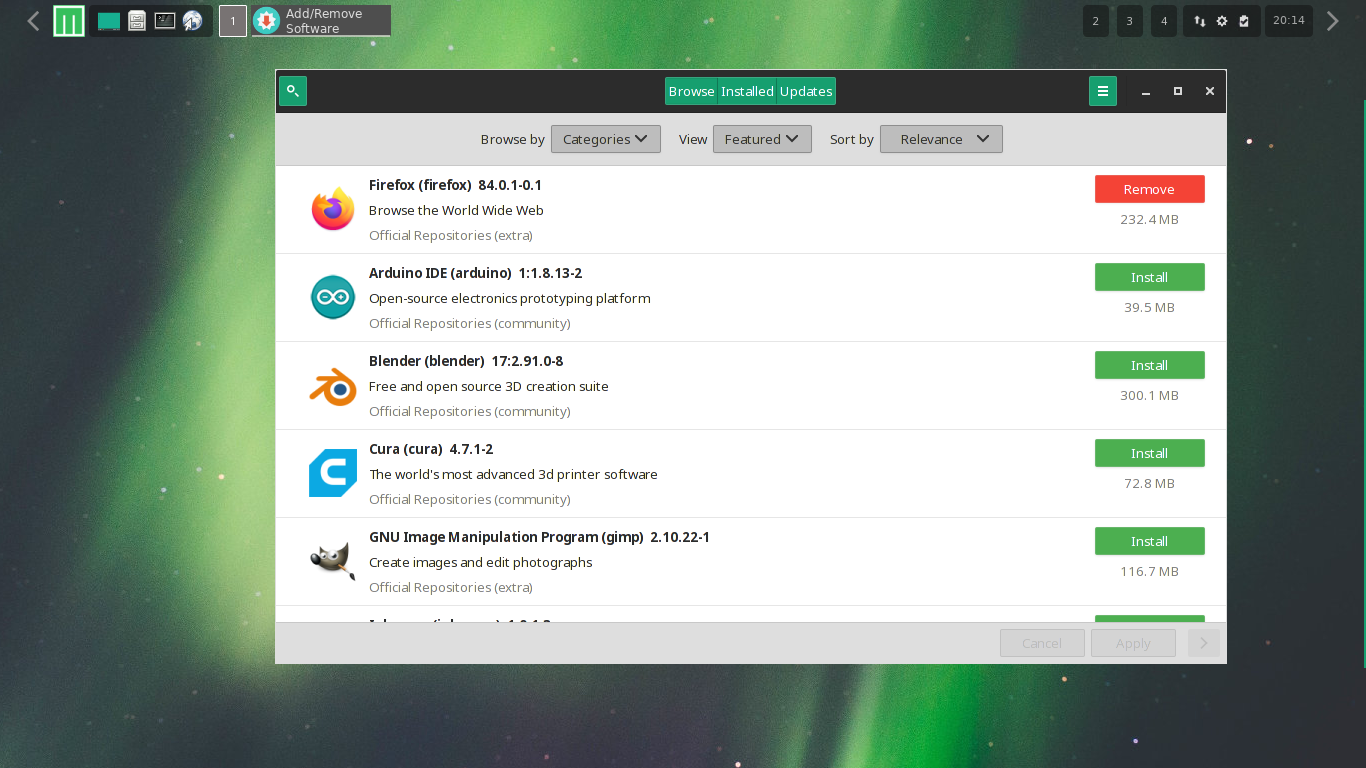Screen dimensions: 1366x768
Task: Switch to workspace 2
Action: (x=1096, y=21)
